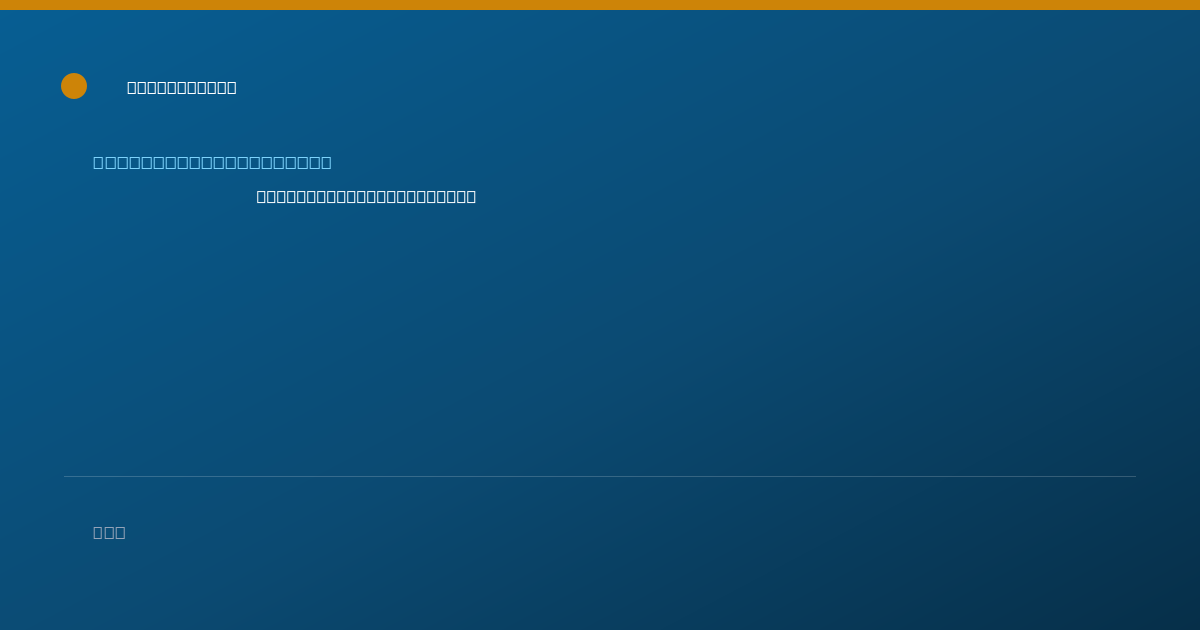1200x630 pixels.
Task: Click the white subtitle line under the headline
Action: (366, 196)
